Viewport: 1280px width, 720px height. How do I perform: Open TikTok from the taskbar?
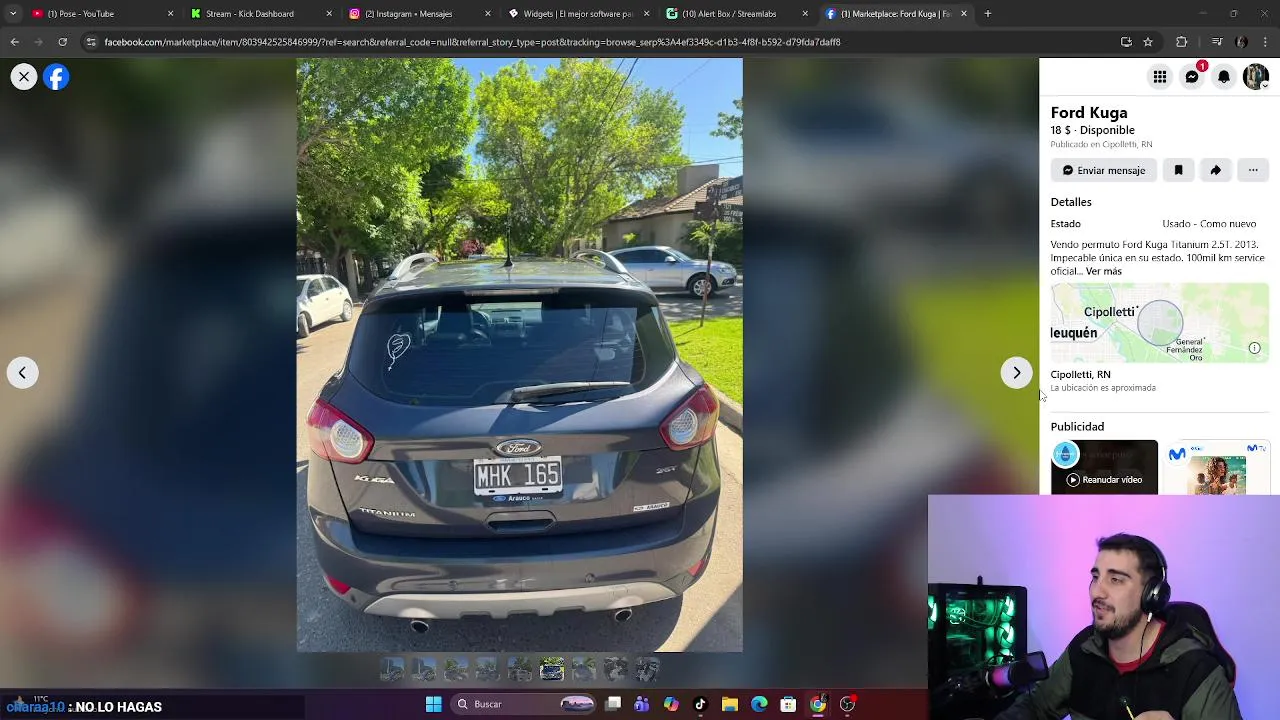(x=700, y=704)
